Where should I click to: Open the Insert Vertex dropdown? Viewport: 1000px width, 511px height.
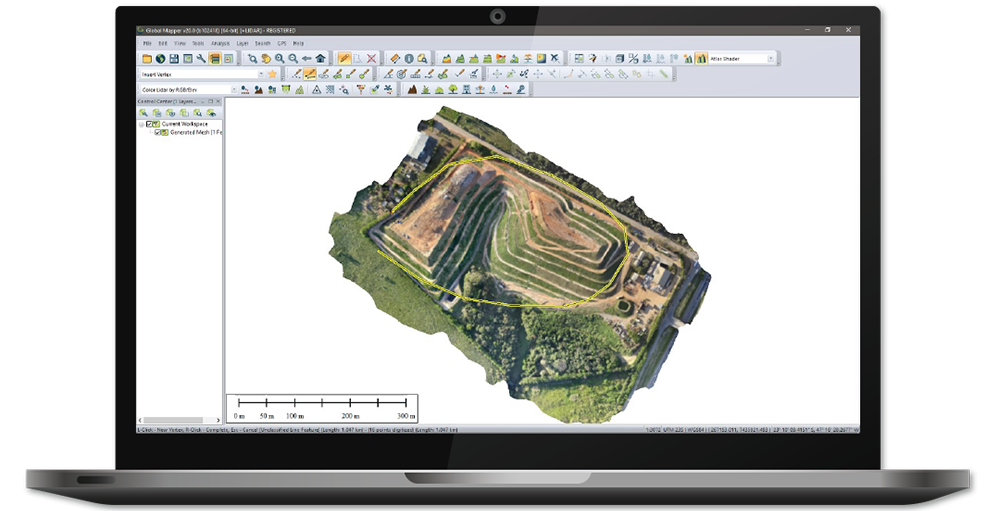tap(261, 75)
